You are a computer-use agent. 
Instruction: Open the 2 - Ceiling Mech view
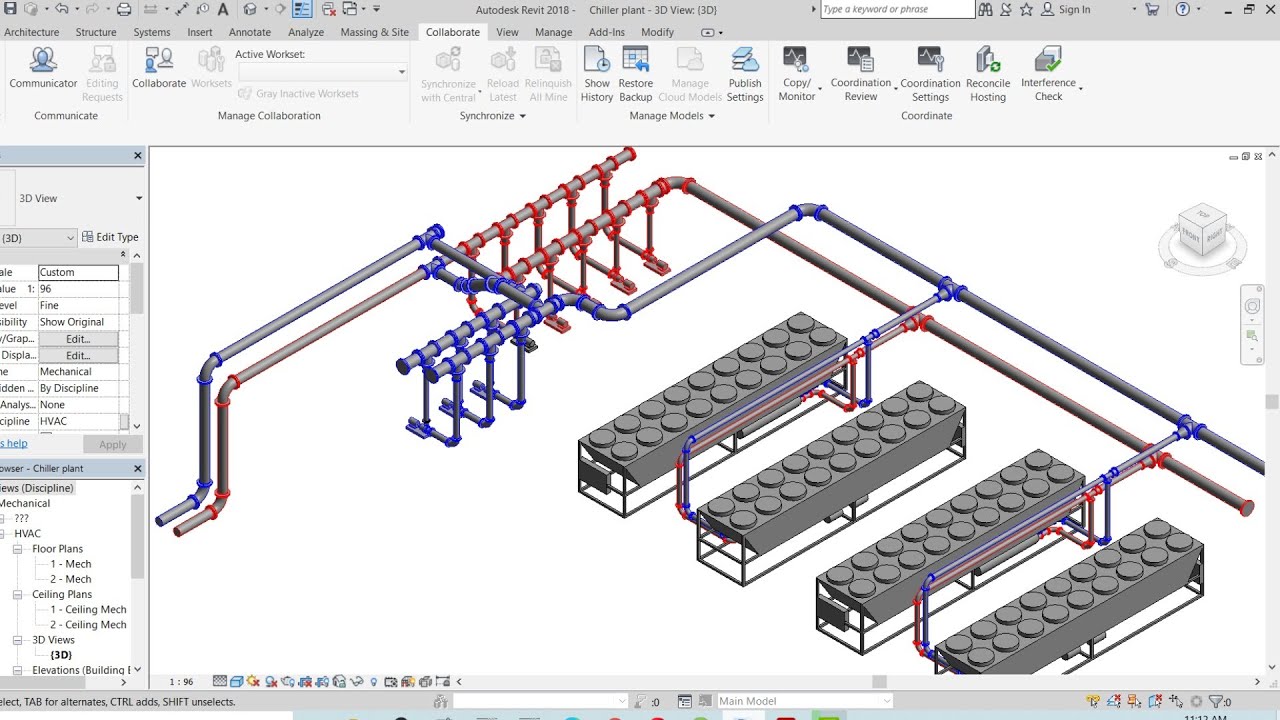(89, 625)
